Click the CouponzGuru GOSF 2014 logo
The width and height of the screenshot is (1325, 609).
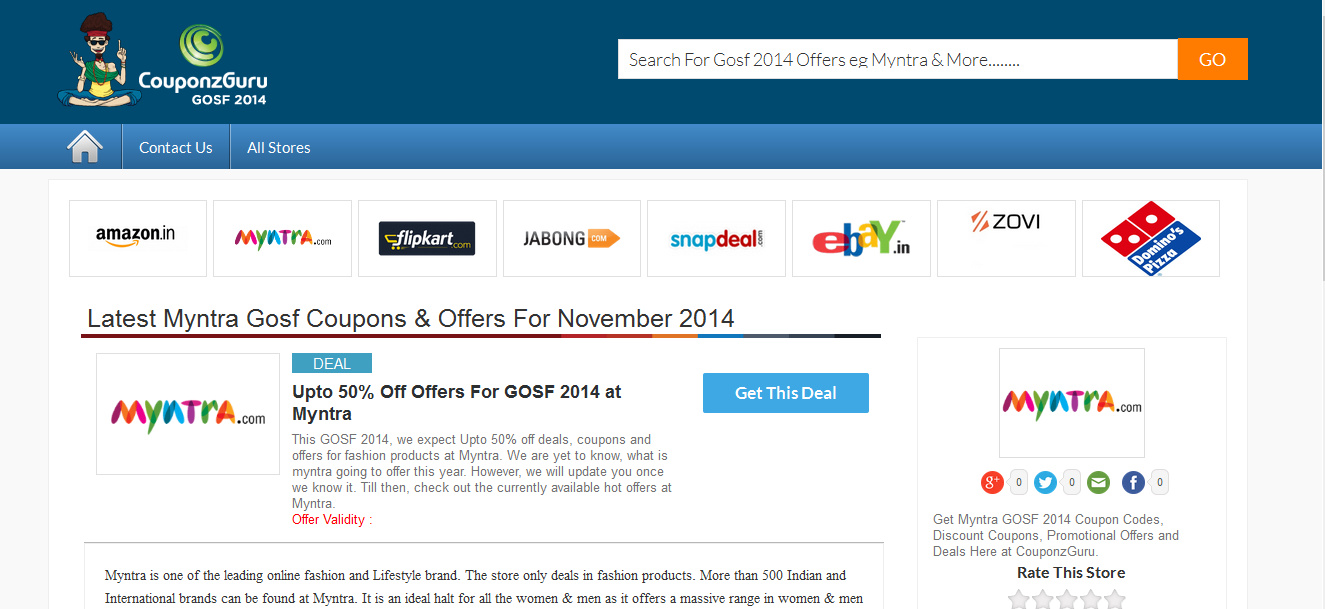click(163, 62)
